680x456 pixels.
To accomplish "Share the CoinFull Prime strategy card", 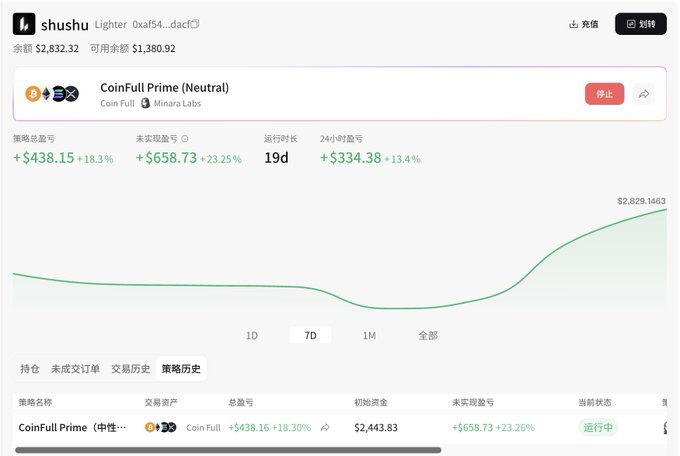I will coord(644,94).
